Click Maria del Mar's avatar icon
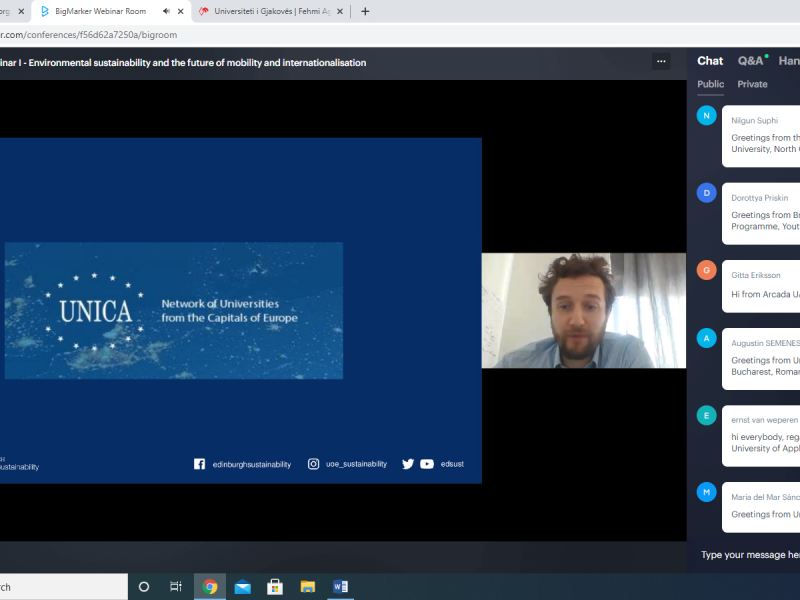The image size is (800, 600). 707,492
